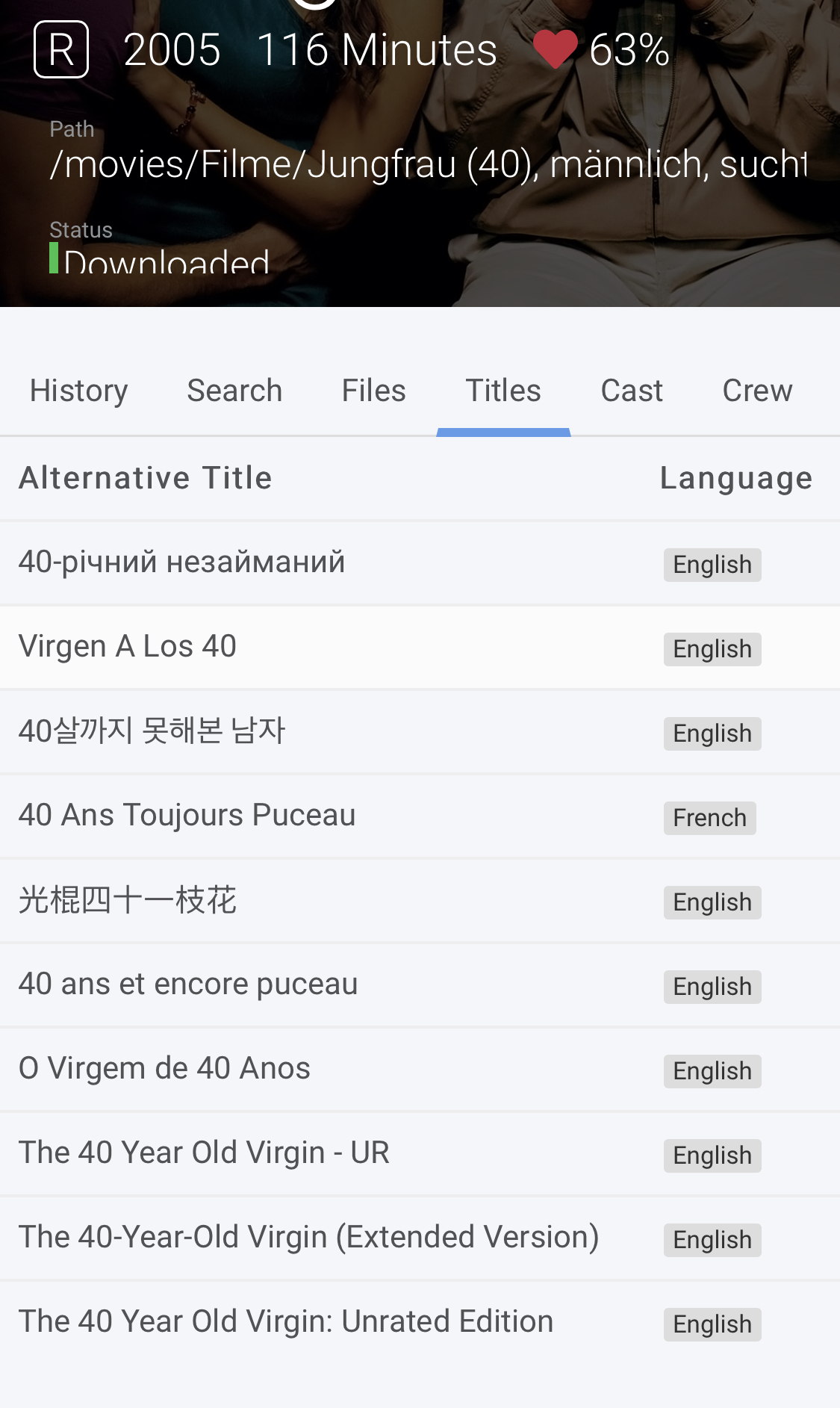Viewport: 840px width, 1408px height.
Task: Click the Downloaded status text
Action: [x=167, y=261]
